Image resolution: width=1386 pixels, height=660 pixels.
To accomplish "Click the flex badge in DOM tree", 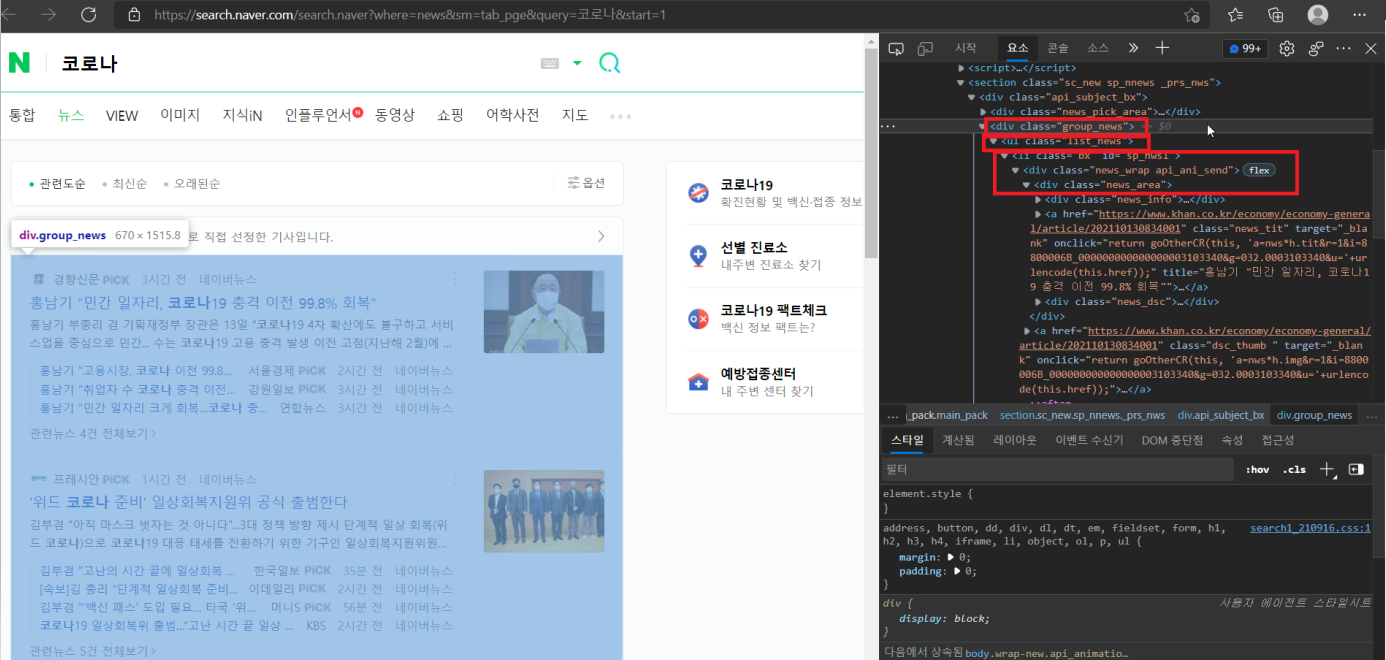I will [x=1259, y=170].
